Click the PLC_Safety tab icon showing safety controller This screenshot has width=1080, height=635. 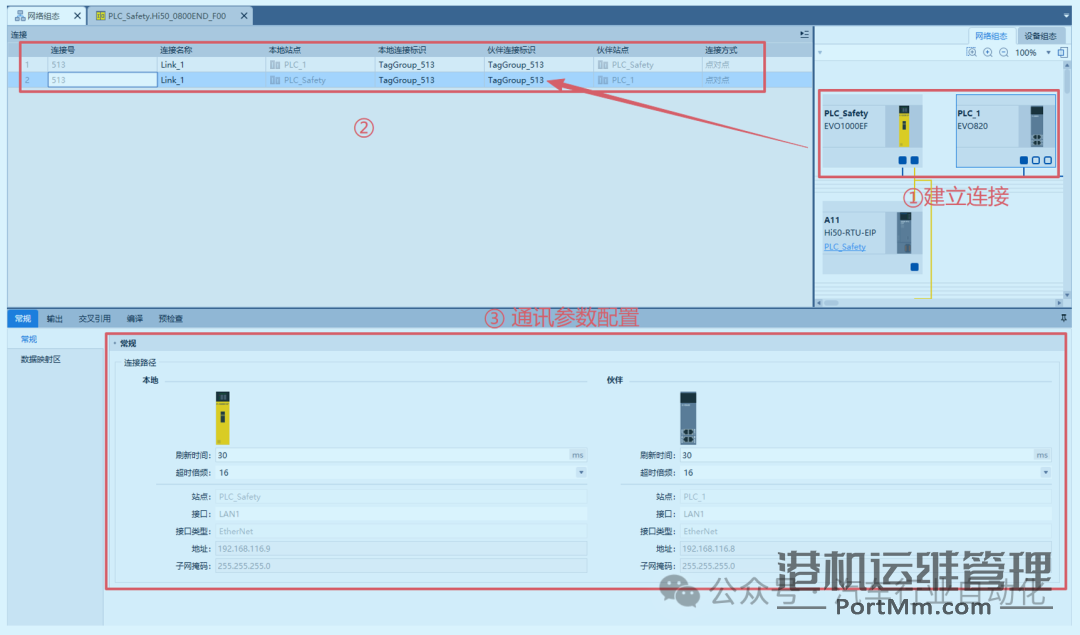(x=99, y=15)
